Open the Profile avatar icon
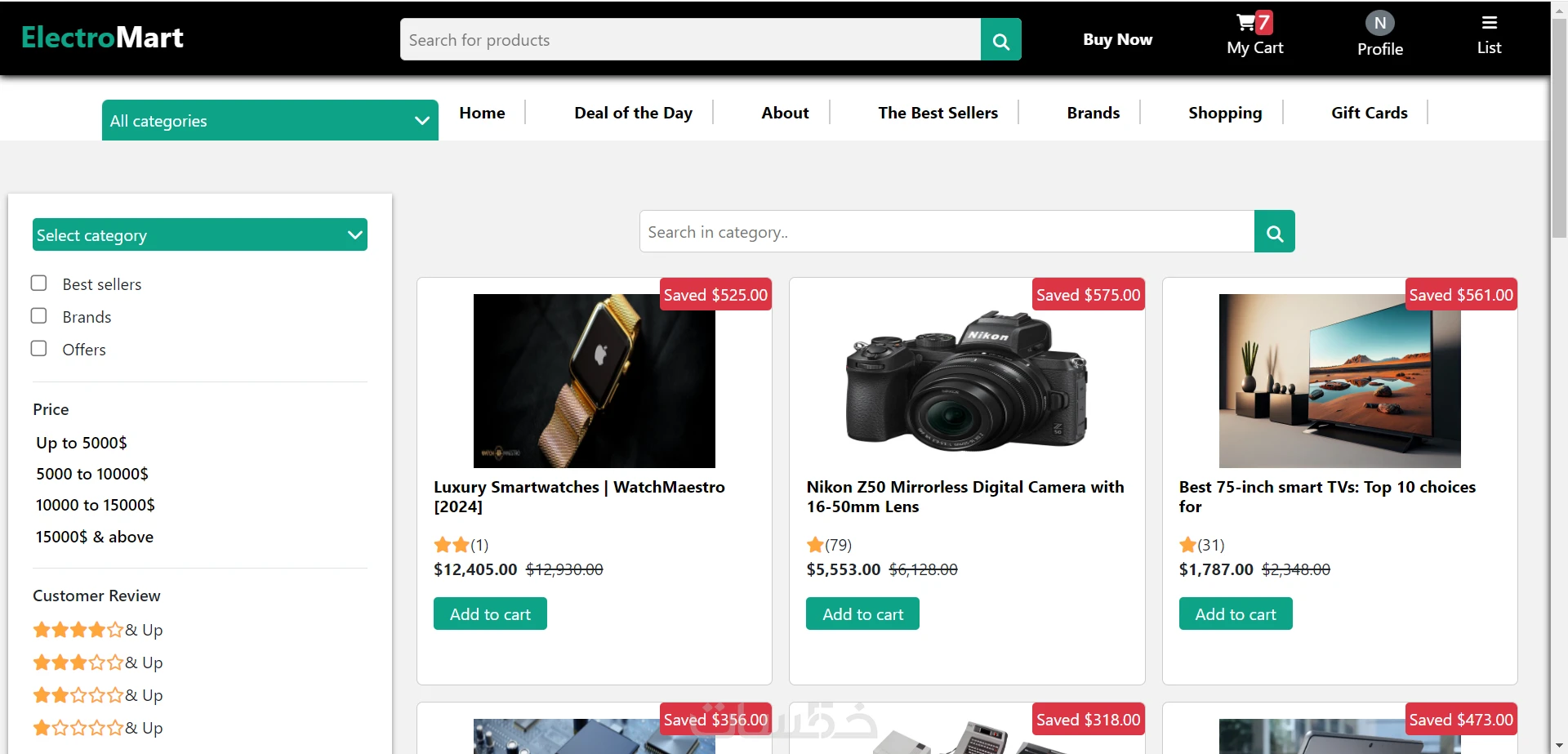 tap(1379, 23)
